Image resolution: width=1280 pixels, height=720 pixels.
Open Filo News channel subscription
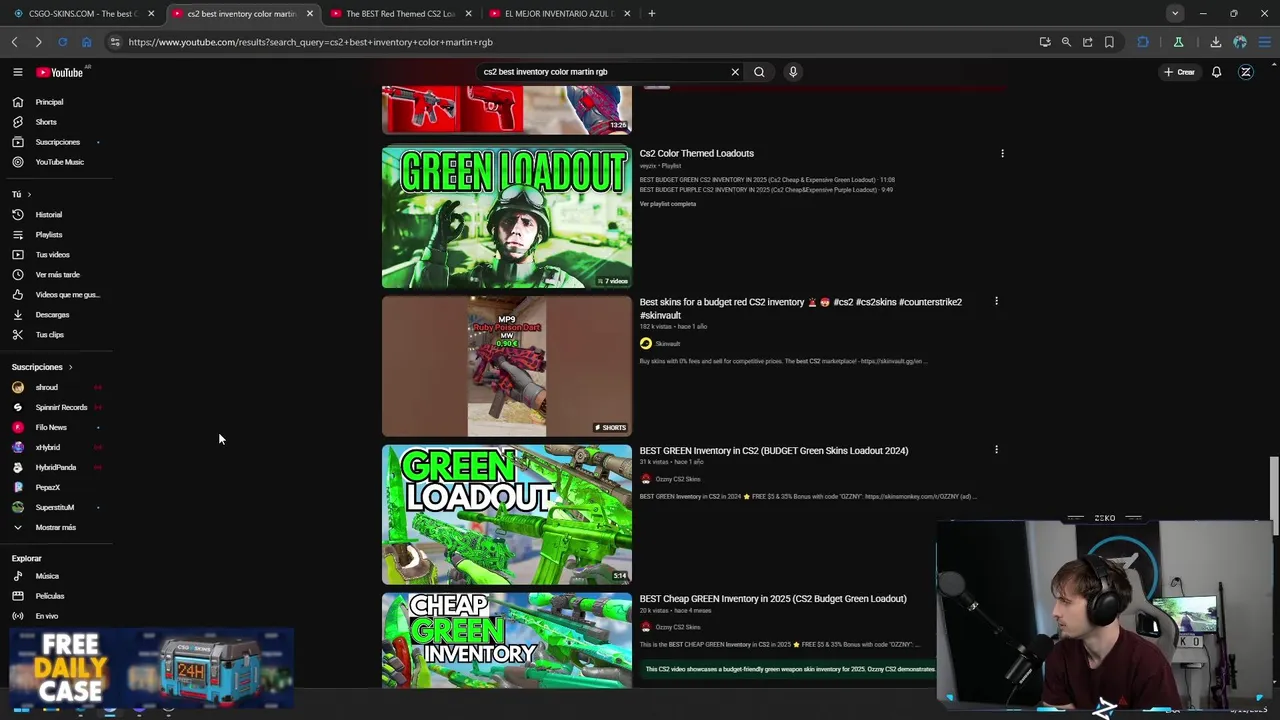point(50,427)
